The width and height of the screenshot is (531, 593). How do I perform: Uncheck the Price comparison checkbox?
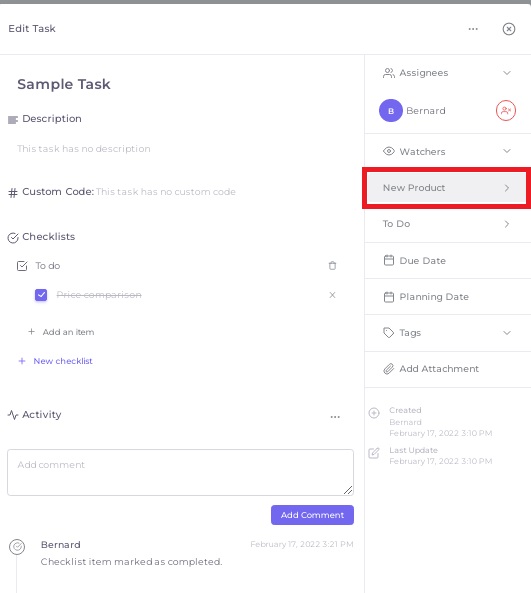[41, 295]
